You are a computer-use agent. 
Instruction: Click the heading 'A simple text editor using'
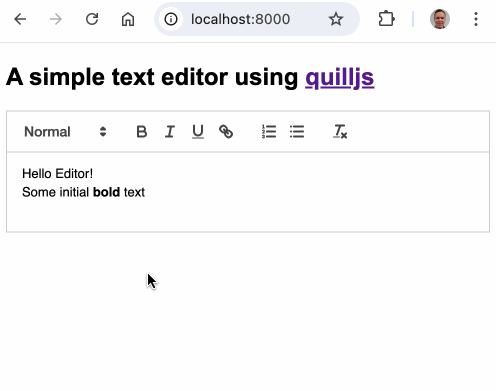click(152, 77)
